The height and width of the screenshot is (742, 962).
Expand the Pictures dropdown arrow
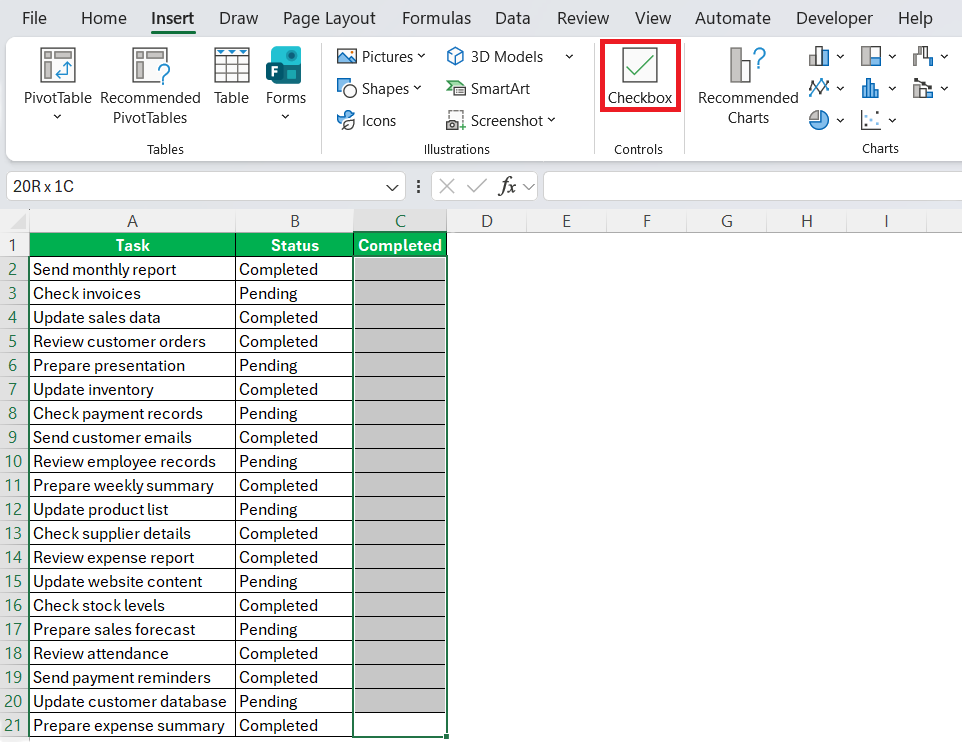point(421,56)
